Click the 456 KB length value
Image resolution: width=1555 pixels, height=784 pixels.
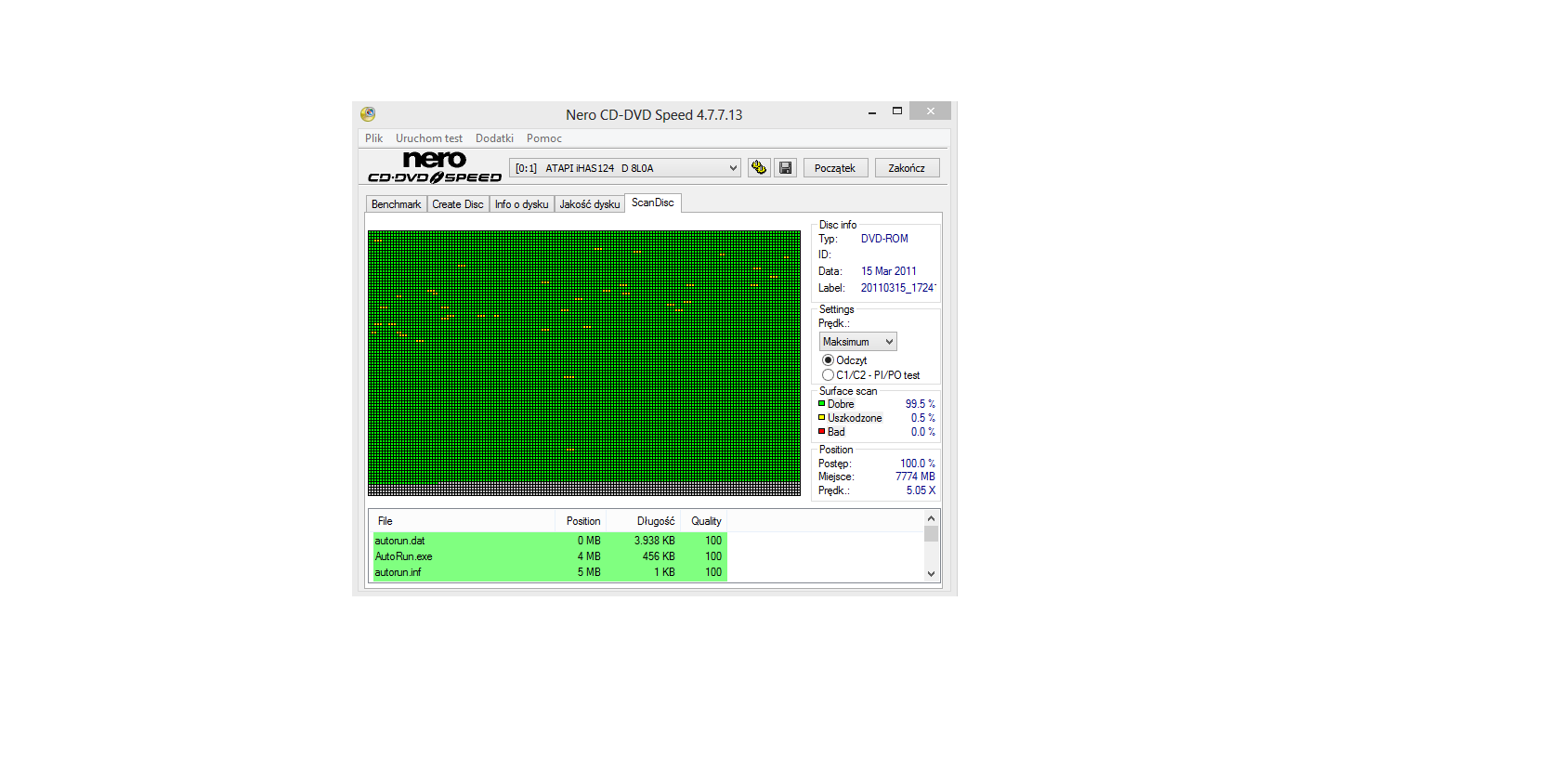[659, 556]
